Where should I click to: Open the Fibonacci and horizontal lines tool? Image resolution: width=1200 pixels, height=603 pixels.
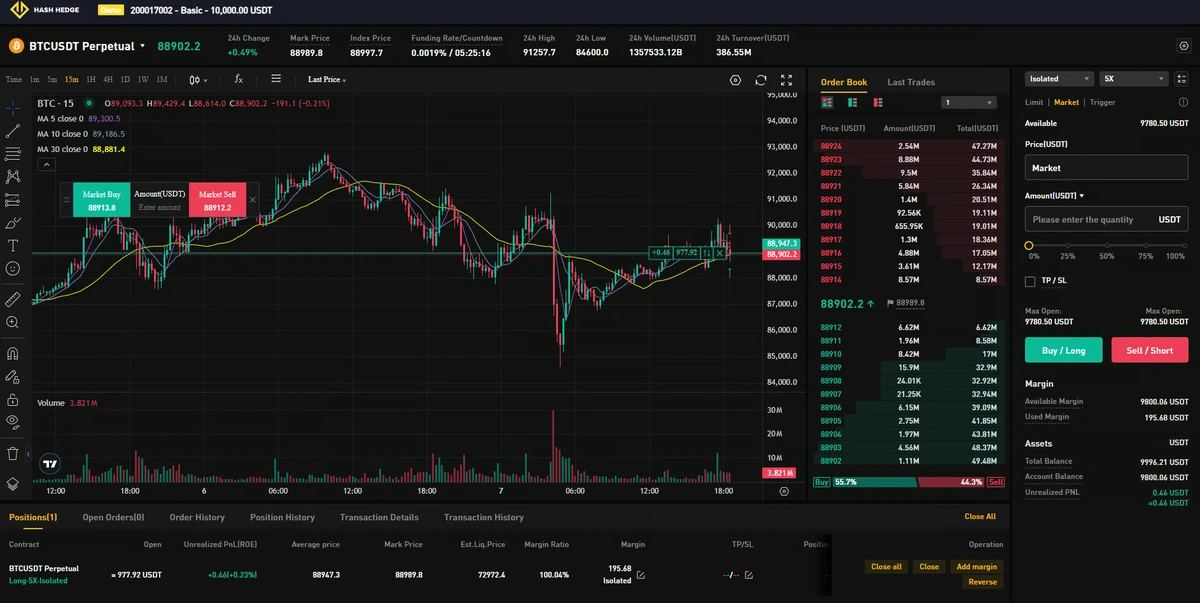point(13,153)
